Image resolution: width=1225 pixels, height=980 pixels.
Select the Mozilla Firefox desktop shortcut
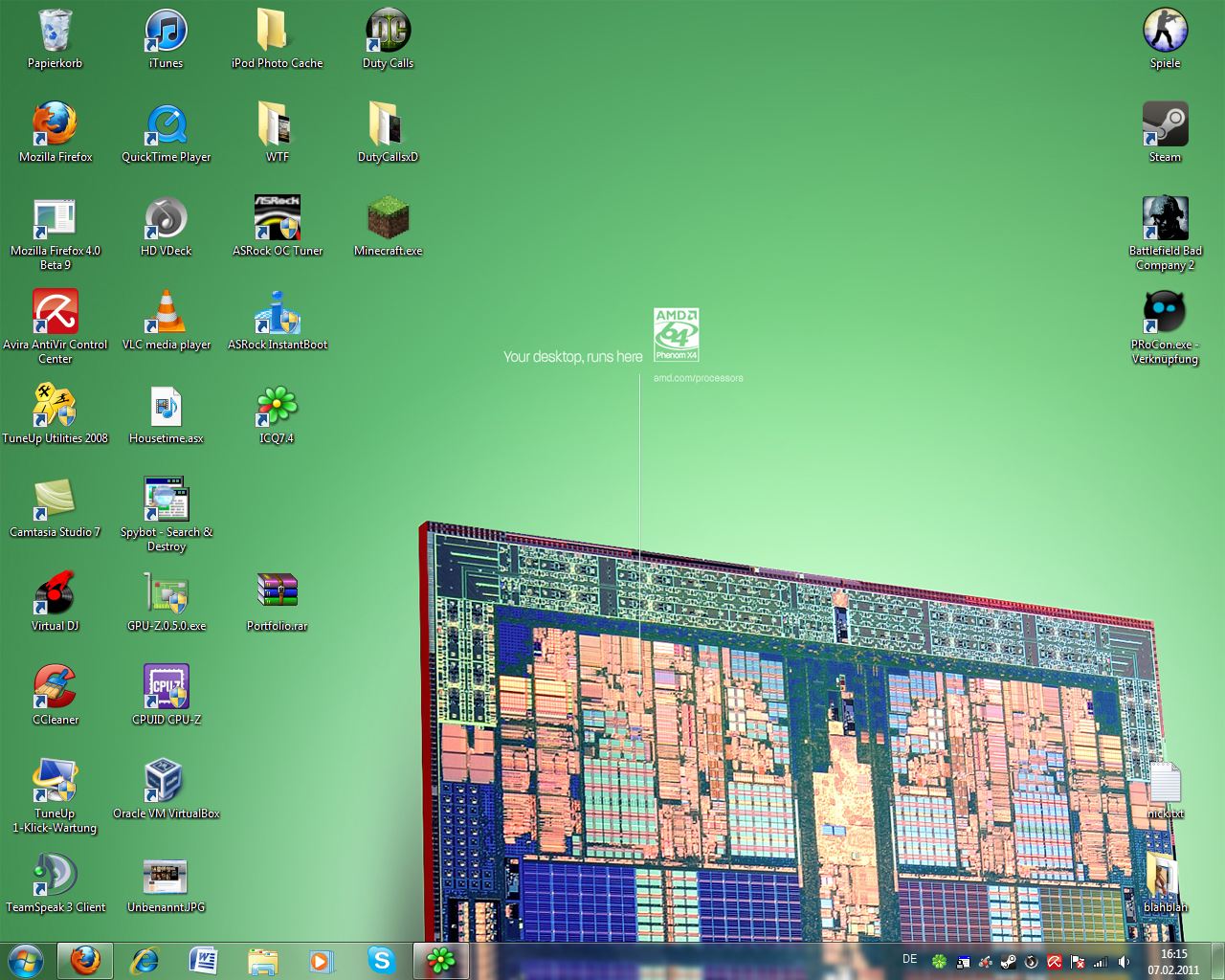pyautogui.click(x=56, y=134)
